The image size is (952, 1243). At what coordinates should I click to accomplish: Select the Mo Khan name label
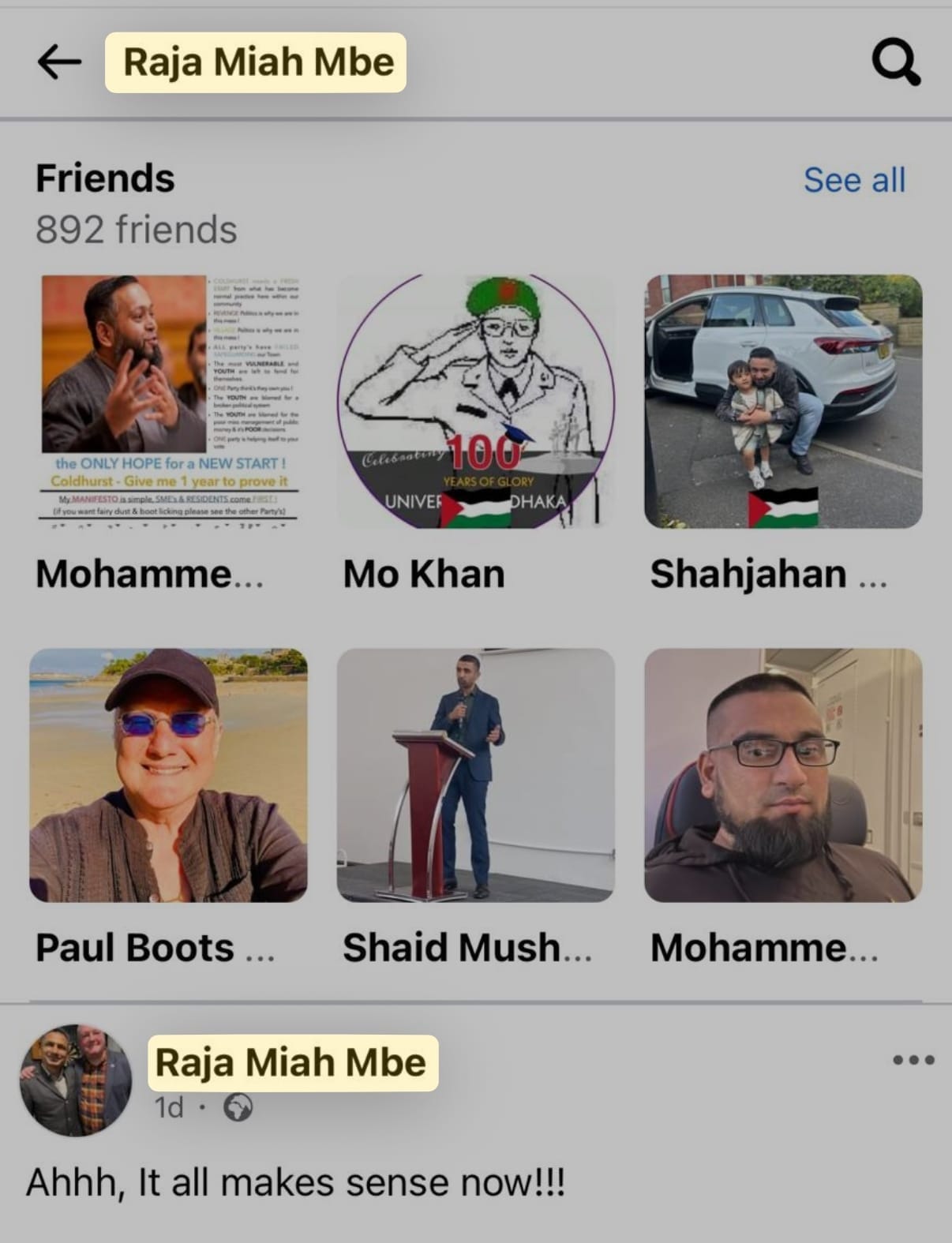(424, 574)
